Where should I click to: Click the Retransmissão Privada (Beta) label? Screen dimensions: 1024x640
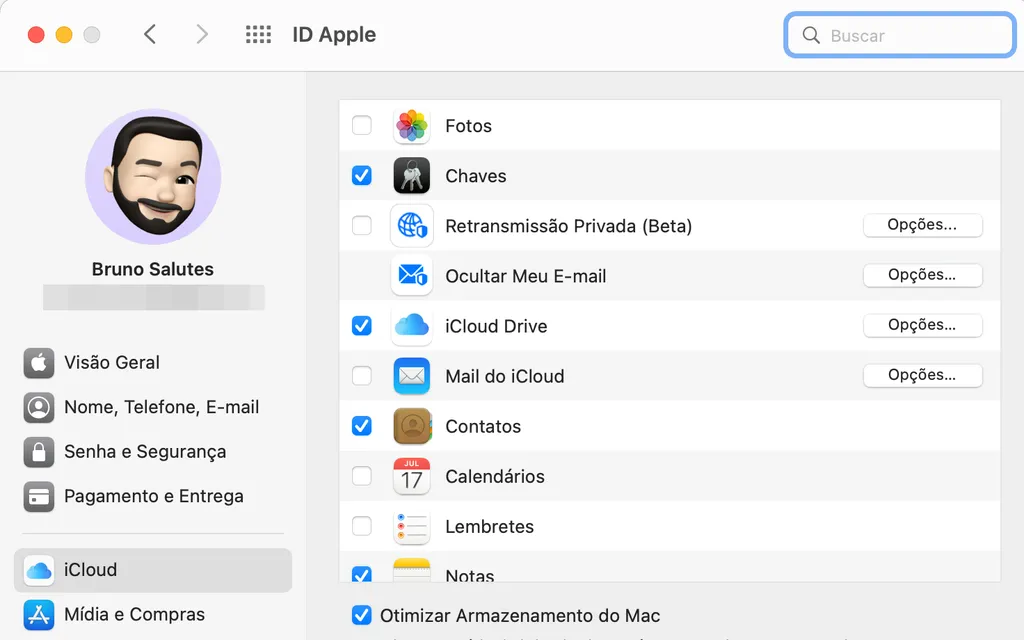pos(568,226)
